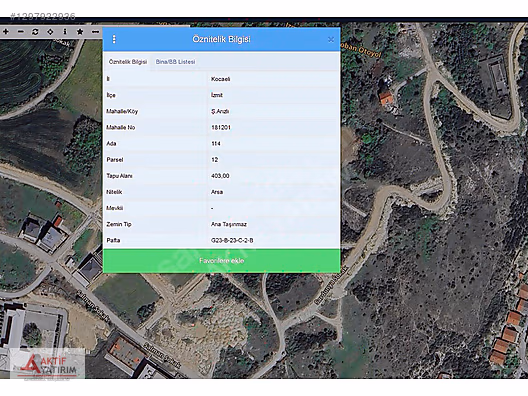Select the Ada value 114
528x396 pixels.
point(216,144)
